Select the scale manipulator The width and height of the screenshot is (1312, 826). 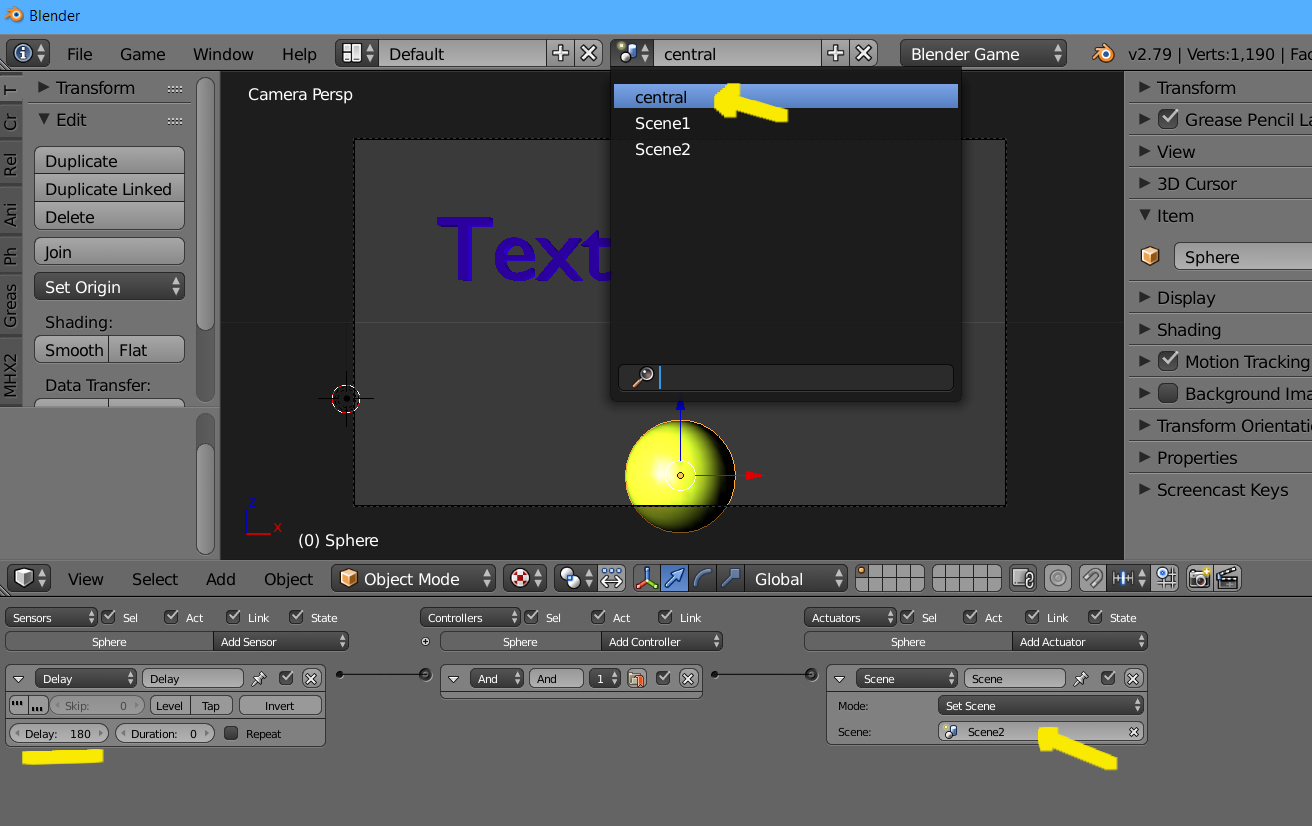pyautogui.click(x=731, y=578)
